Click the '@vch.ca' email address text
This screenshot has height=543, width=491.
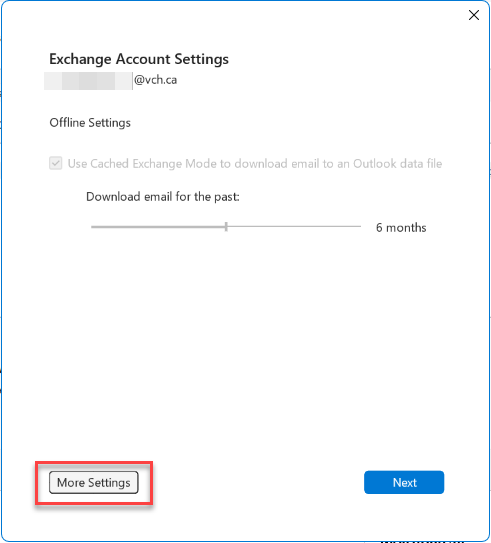(x=155, y=80)
